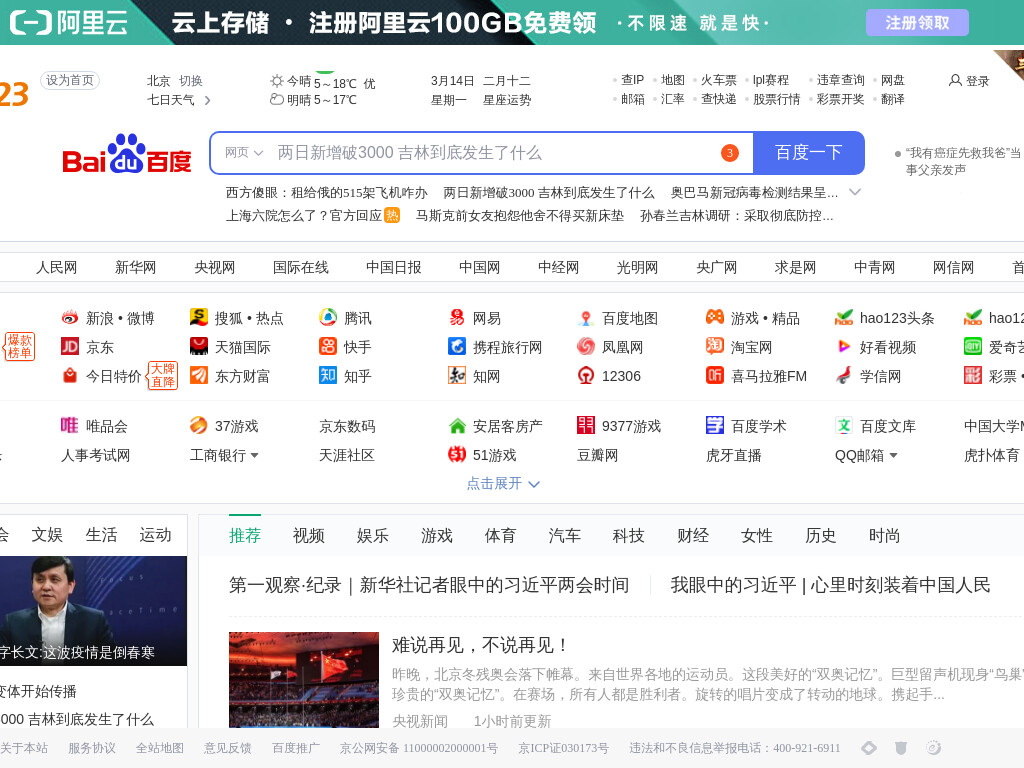Click the 12306 railway icon
1024x768 pixels.
click(x=586, y=375)
